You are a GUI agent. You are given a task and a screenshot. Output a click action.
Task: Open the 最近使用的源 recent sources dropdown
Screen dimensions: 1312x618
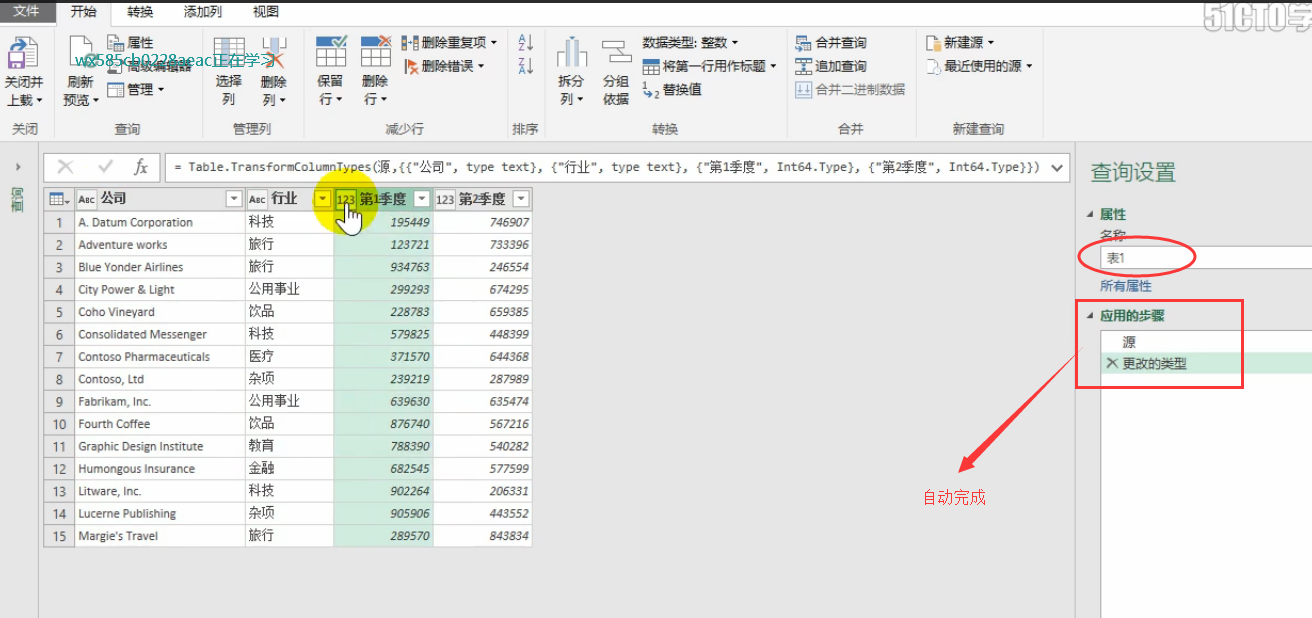pos(979,66)
